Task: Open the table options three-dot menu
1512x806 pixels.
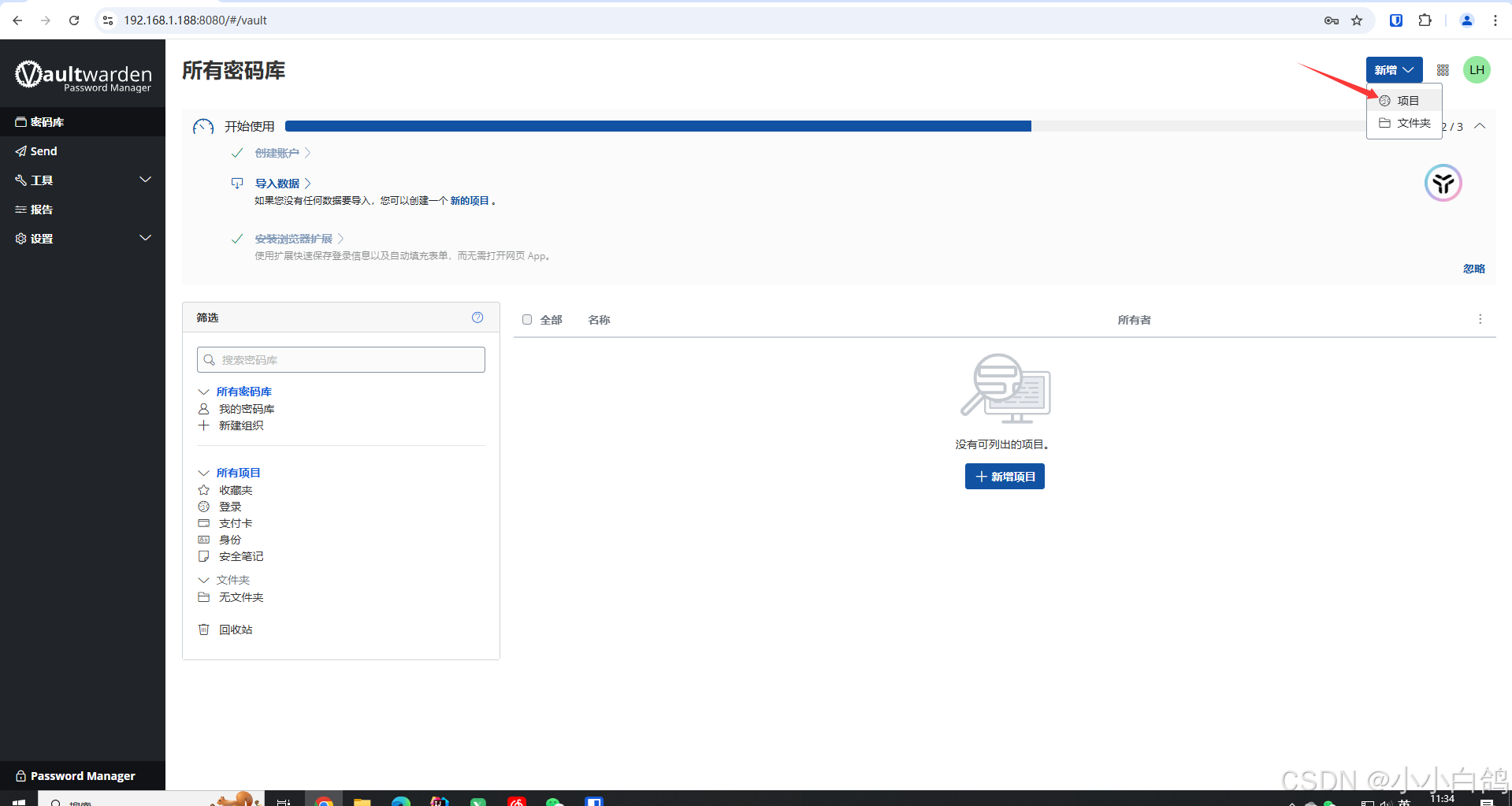Action: (x=1480, y=319)
